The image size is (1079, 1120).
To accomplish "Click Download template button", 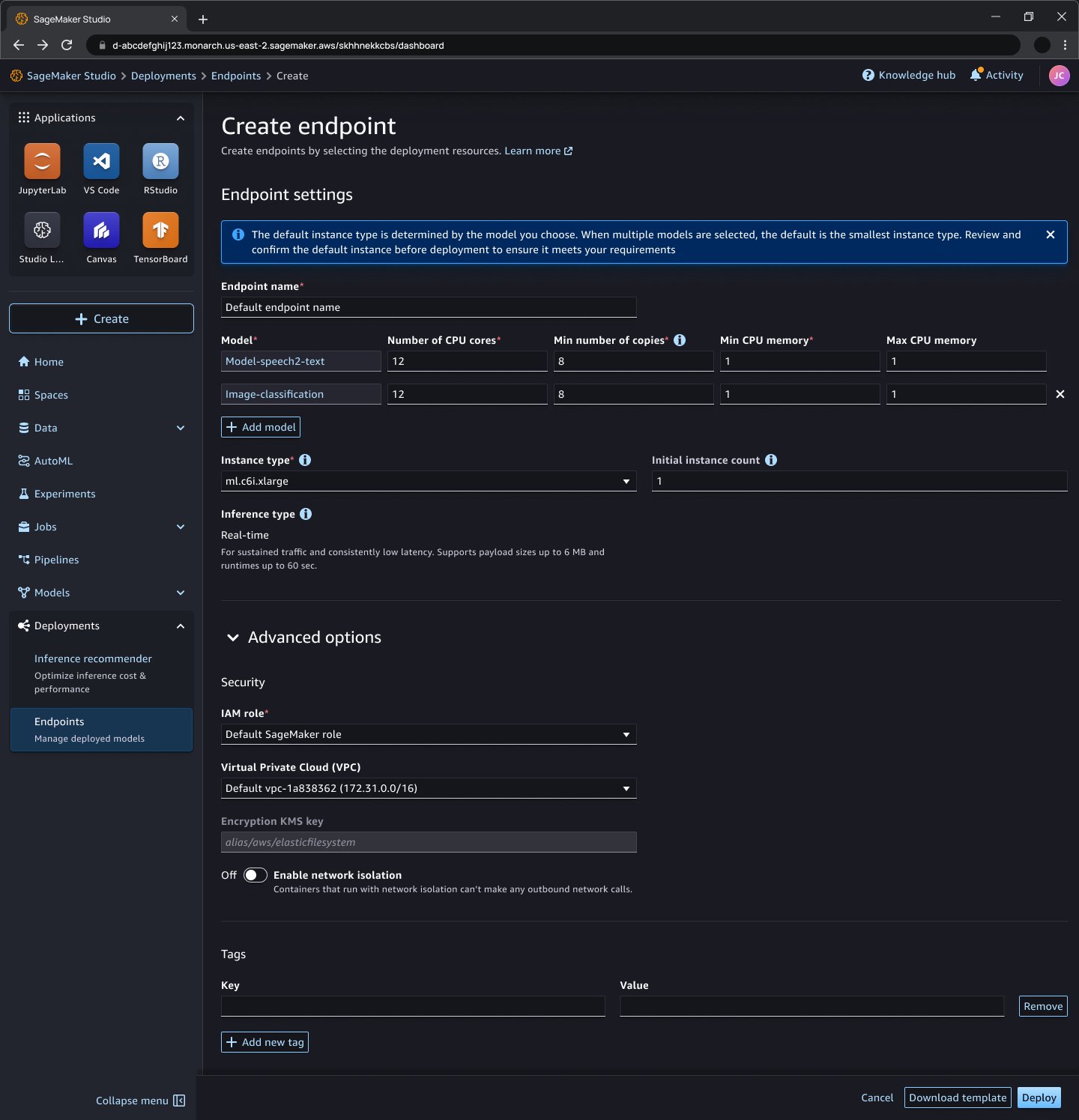I will tap(958, 1098).
